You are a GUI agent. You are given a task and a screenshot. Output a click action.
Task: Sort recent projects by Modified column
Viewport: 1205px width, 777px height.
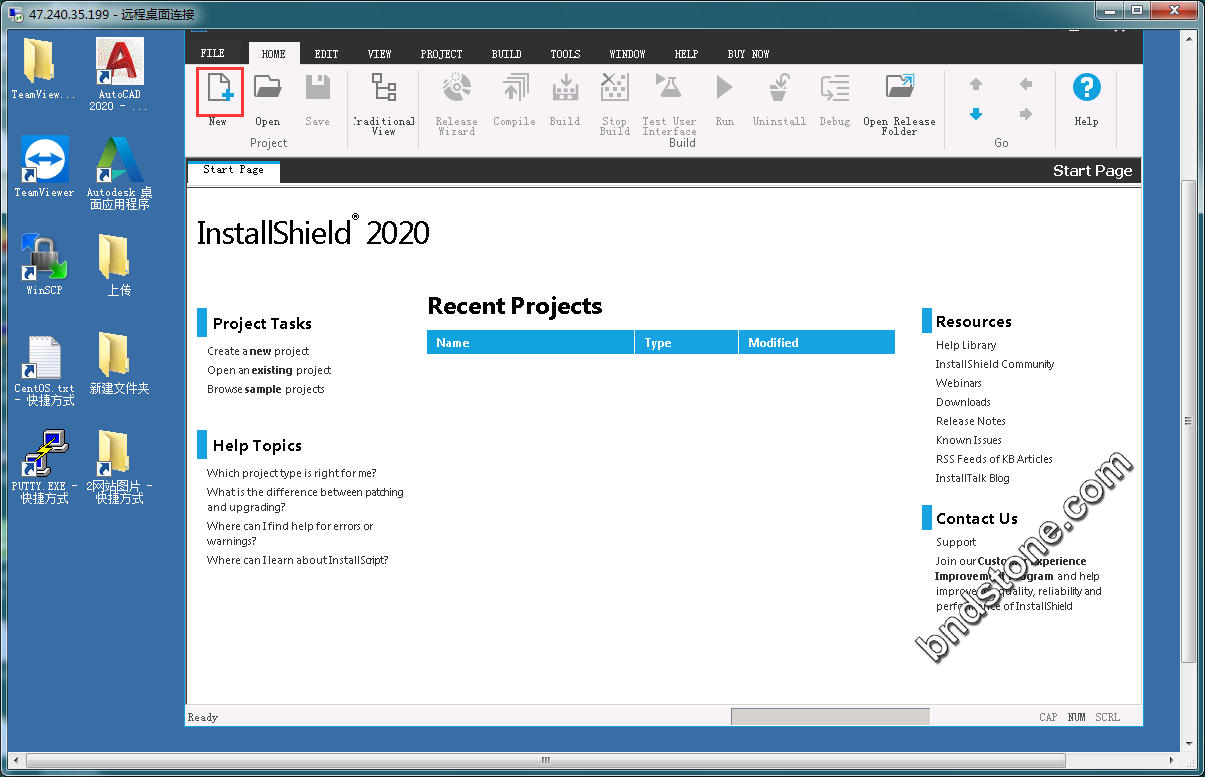point(816,343)
